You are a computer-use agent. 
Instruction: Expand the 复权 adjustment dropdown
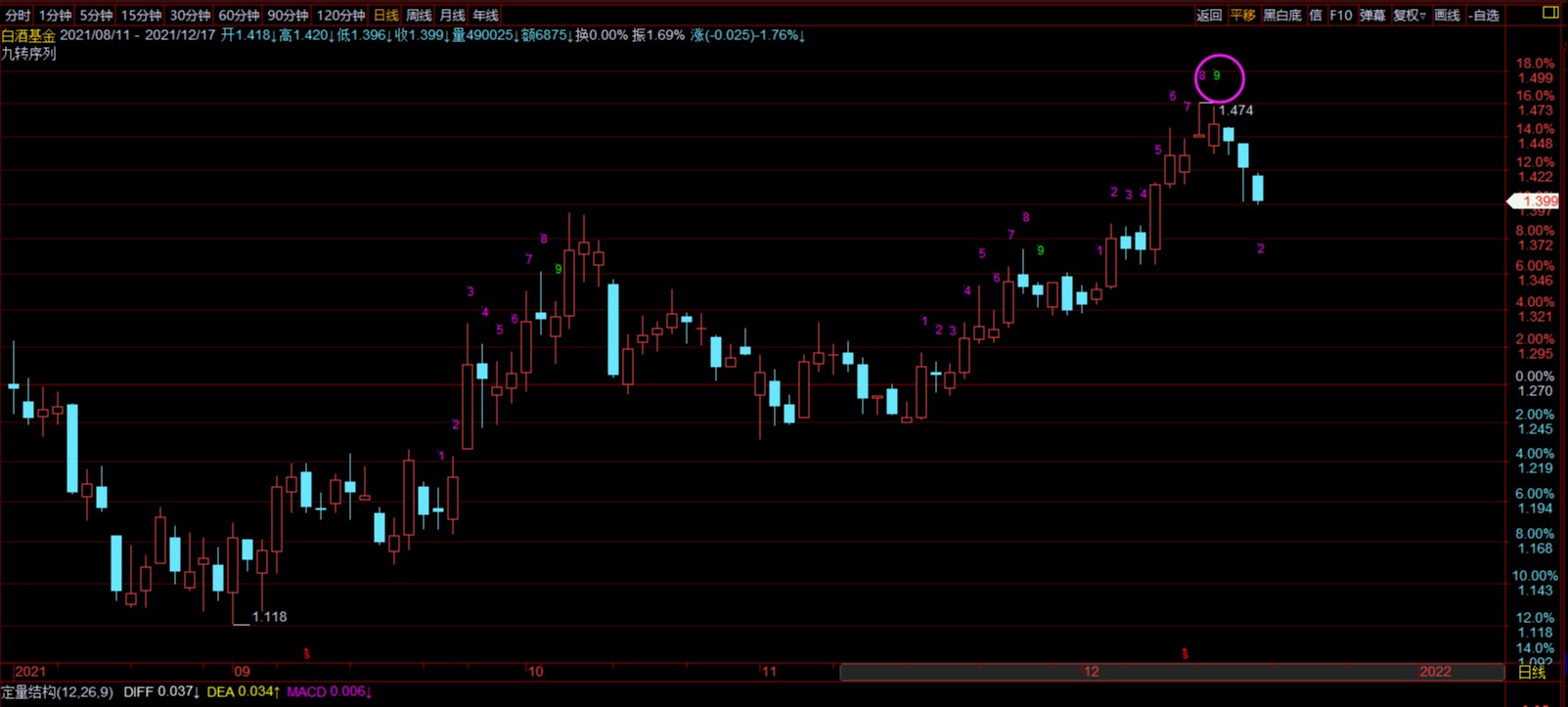pyautogui.click(x=1410, y=16)
